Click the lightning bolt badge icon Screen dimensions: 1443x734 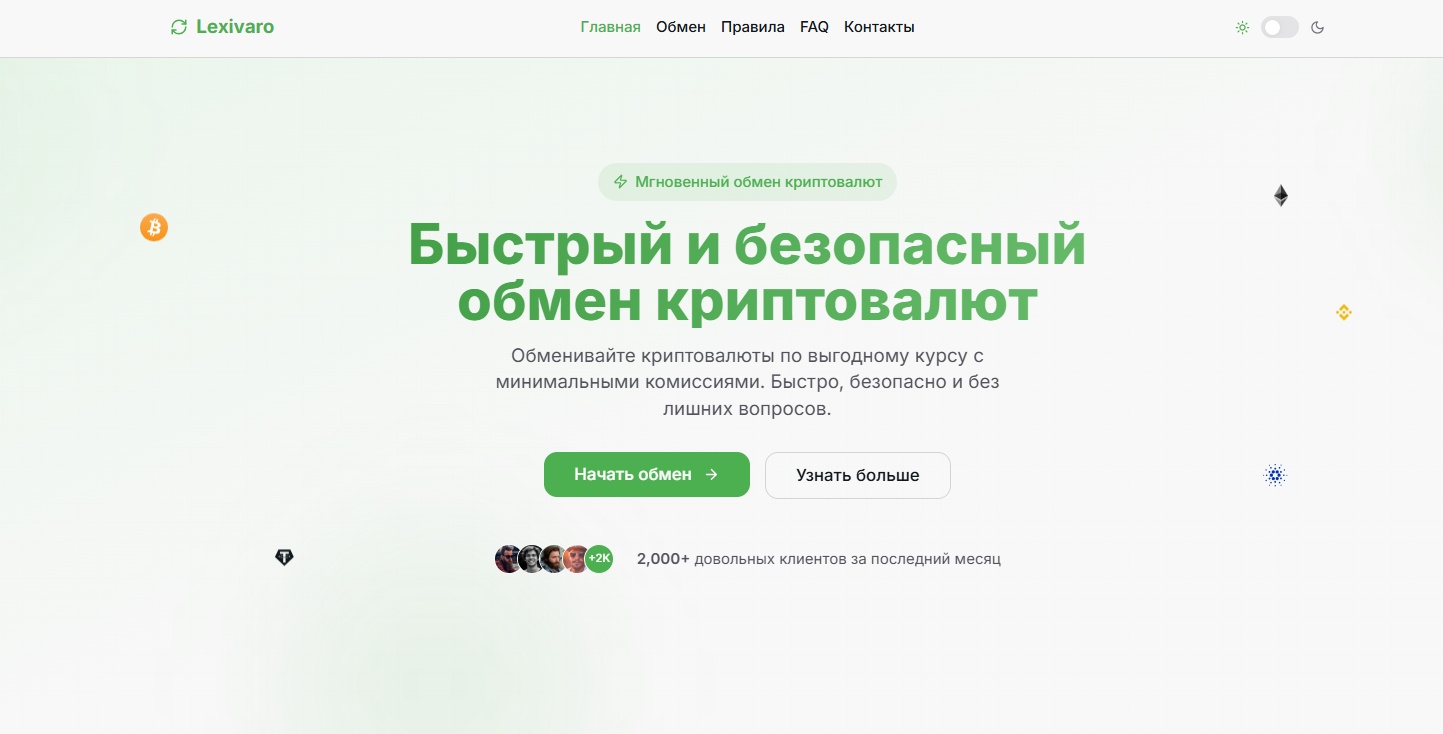(620, 182)
